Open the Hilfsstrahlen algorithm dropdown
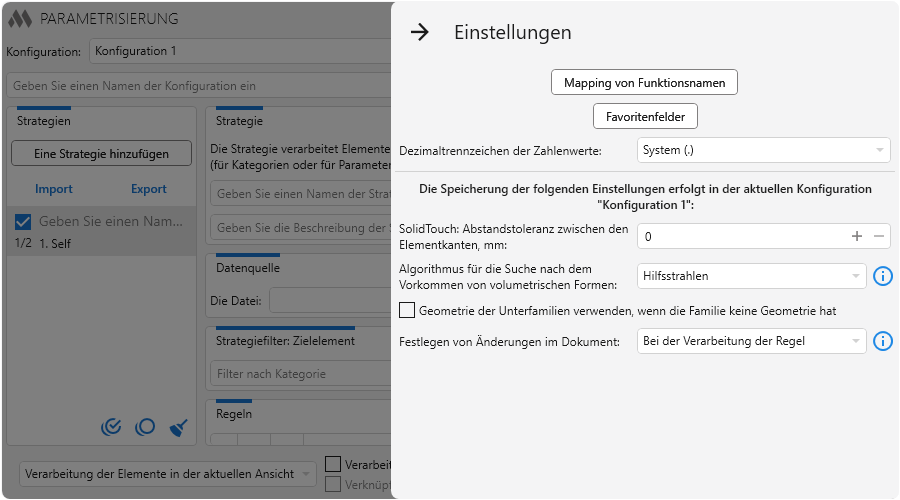 tap(751, 276)
